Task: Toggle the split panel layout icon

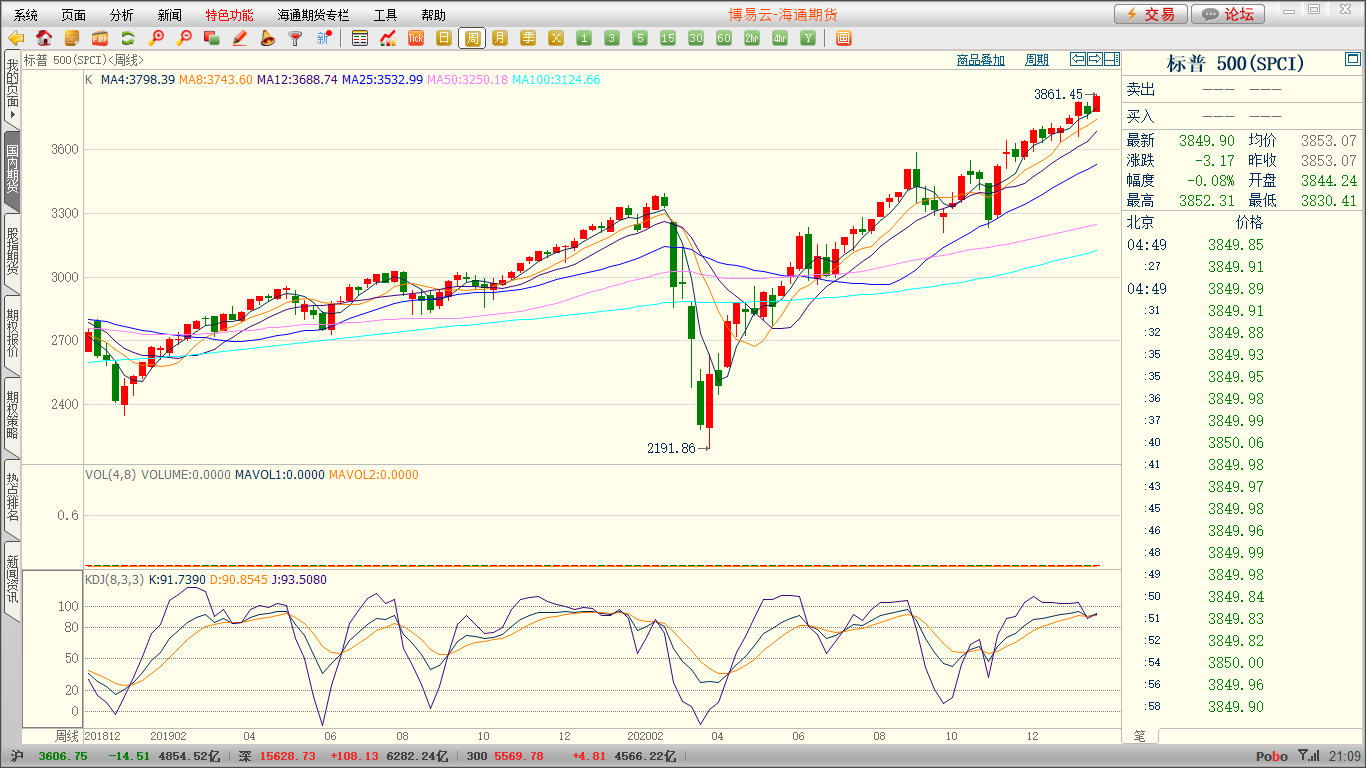Action: click(x=1111, y=59)
